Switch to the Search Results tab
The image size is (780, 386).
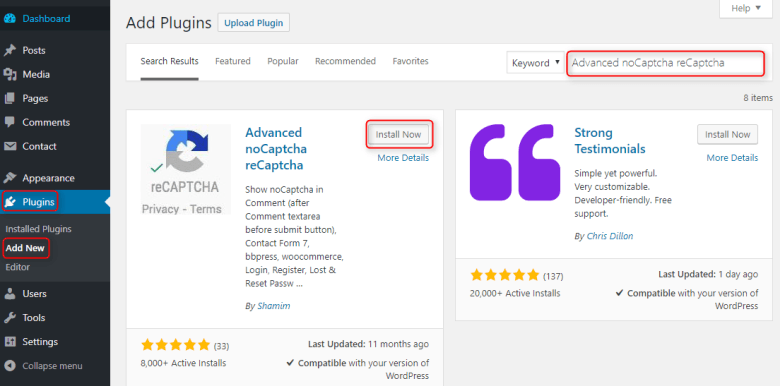[169, 61]
